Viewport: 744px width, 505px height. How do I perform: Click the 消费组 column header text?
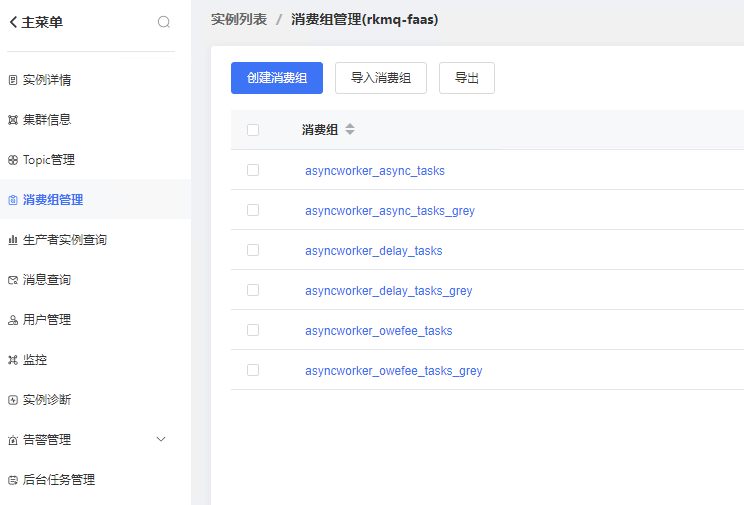pyautogui.click(x=320, y=130)
